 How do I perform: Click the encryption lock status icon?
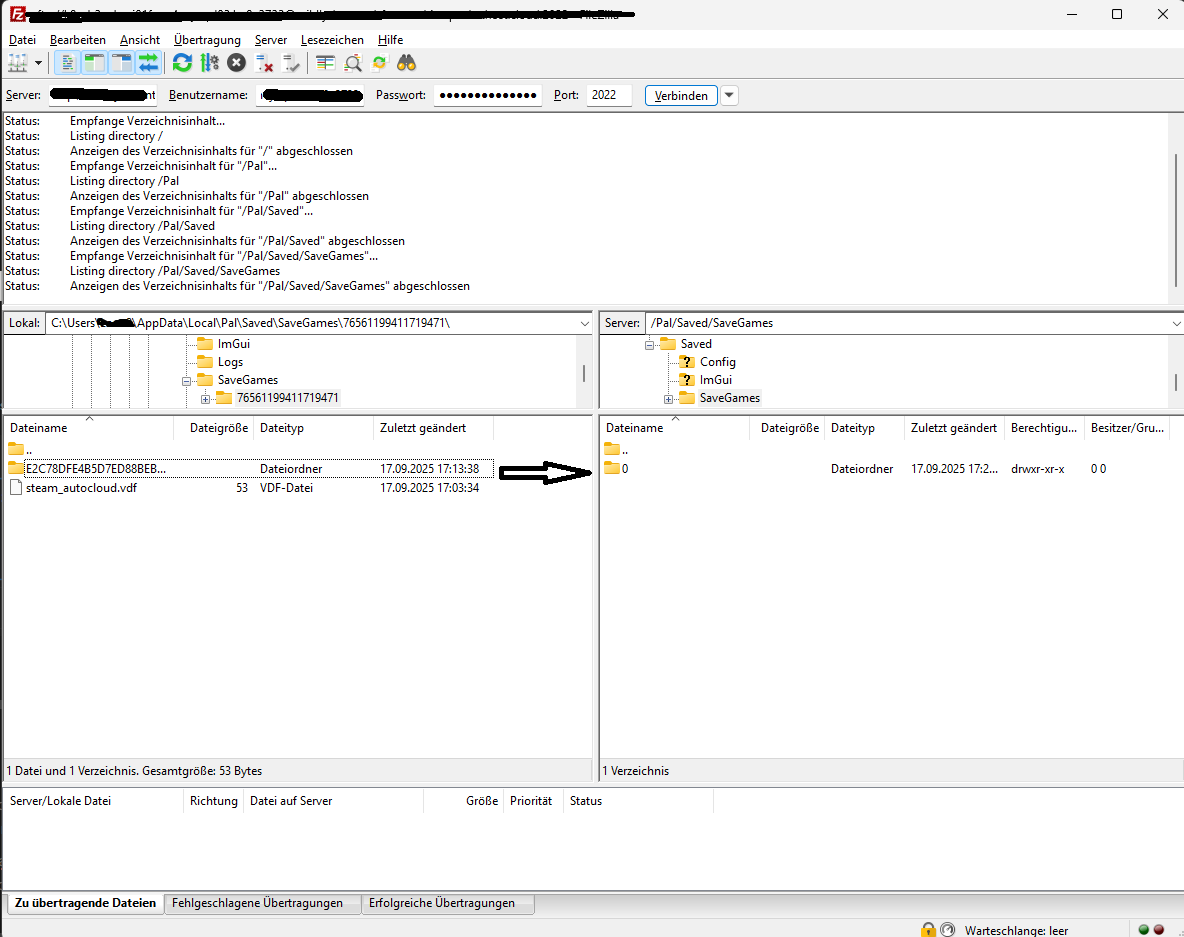click(x=928, y=930)
